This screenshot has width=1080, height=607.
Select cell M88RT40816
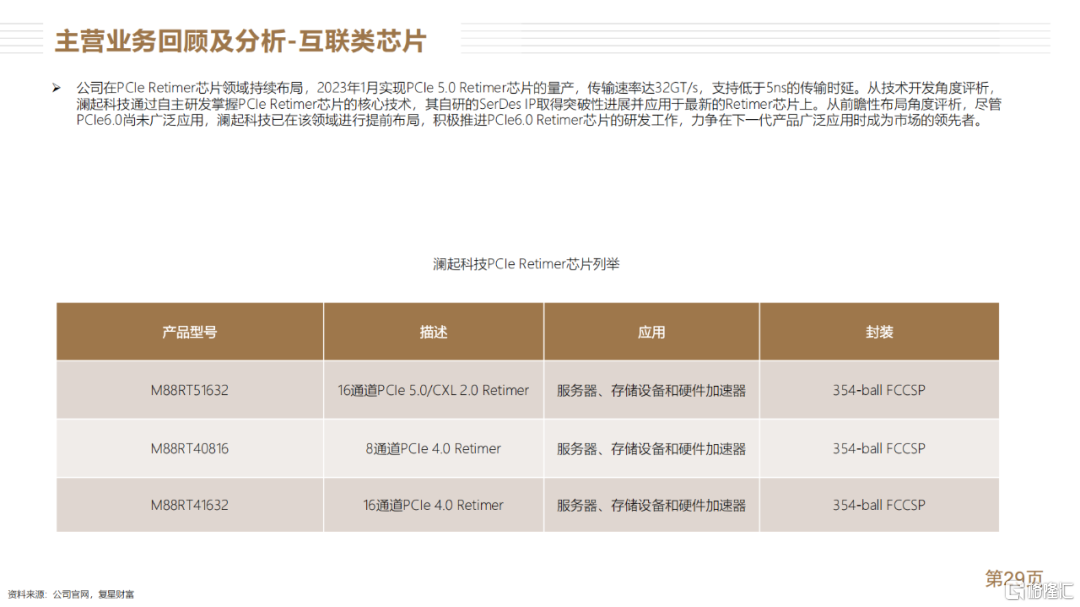(189, 449)
